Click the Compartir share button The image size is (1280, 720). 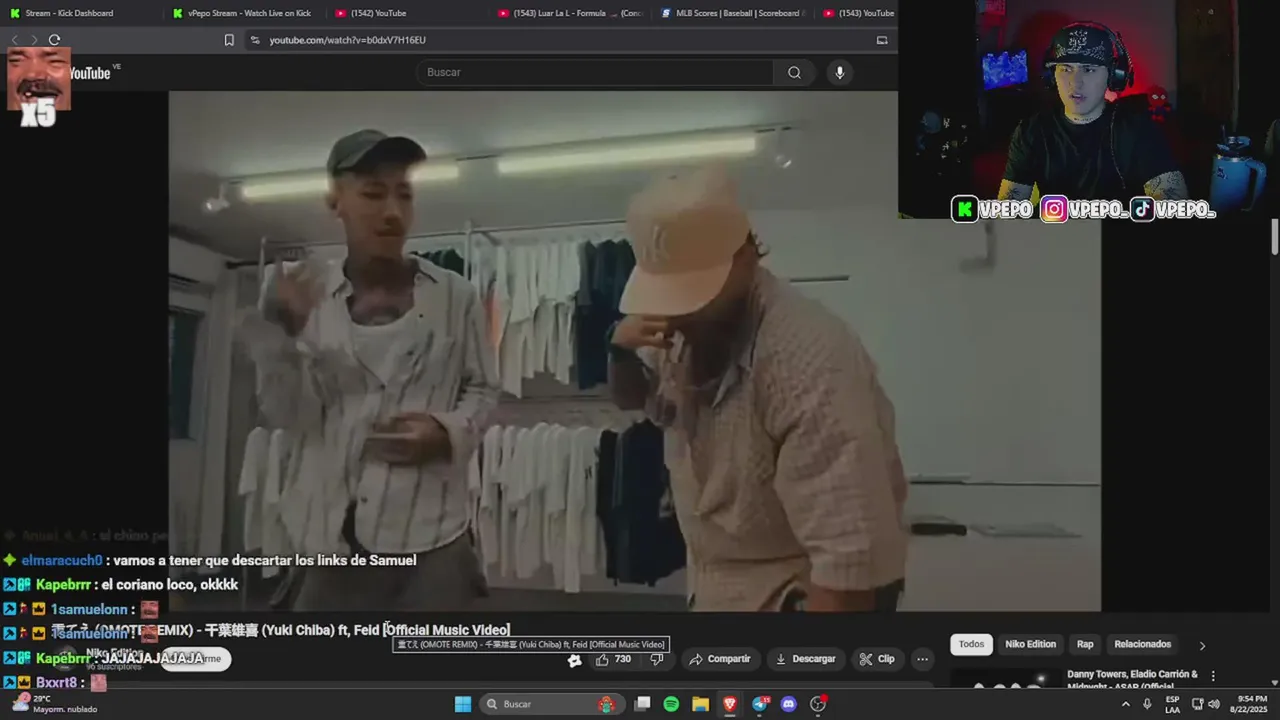[719, 659]
